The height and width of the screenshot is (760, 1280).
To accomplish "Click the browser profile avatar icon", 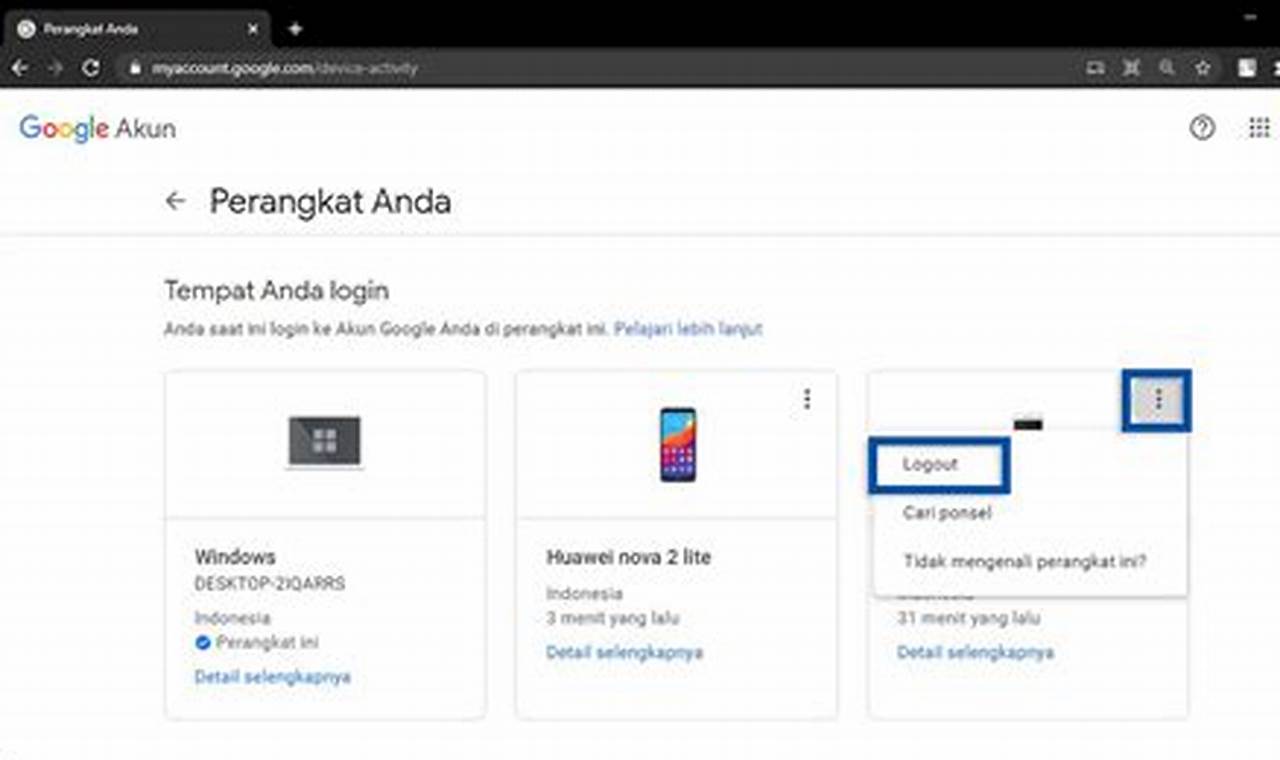I will pyautogui.click(x=1247, y=68).
